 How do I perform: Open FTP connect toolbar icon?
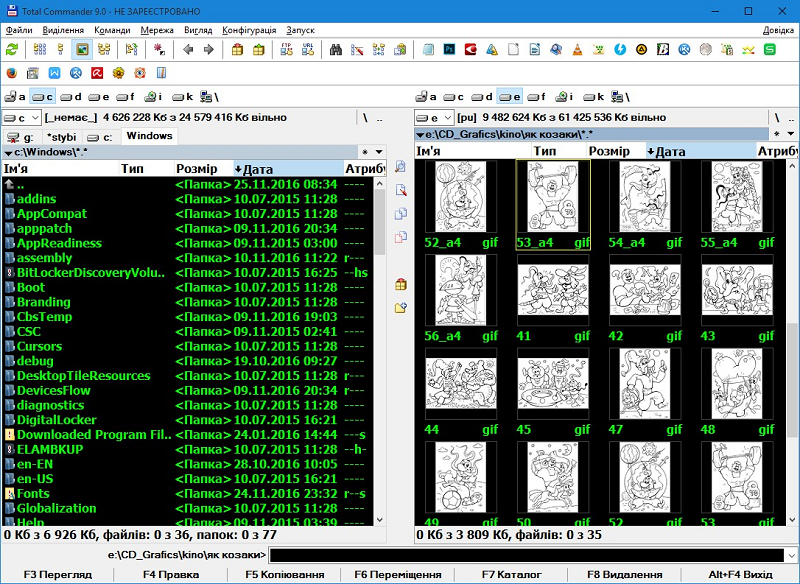[286, 49]
